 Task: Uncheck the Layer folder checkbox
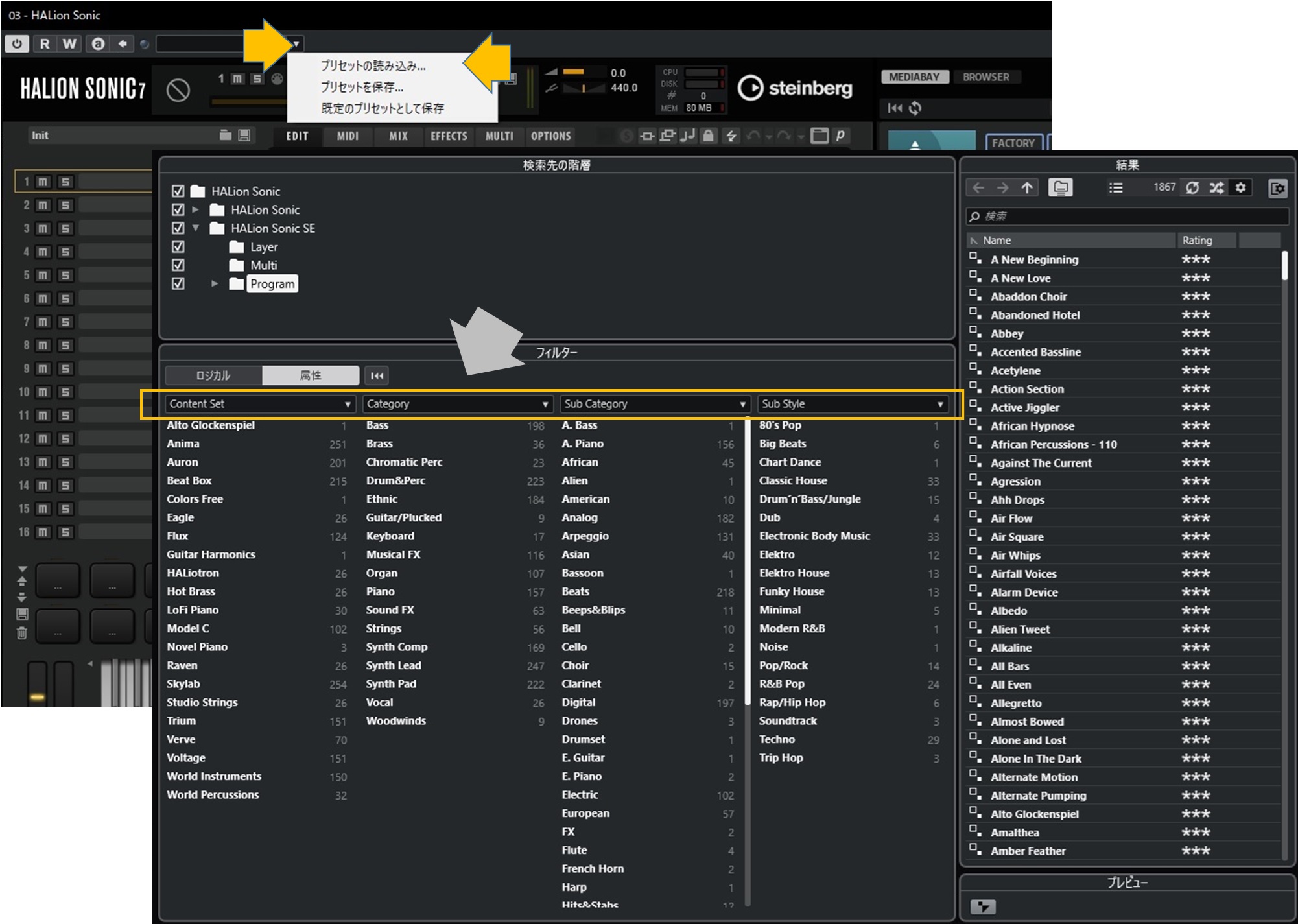(178, 247)
